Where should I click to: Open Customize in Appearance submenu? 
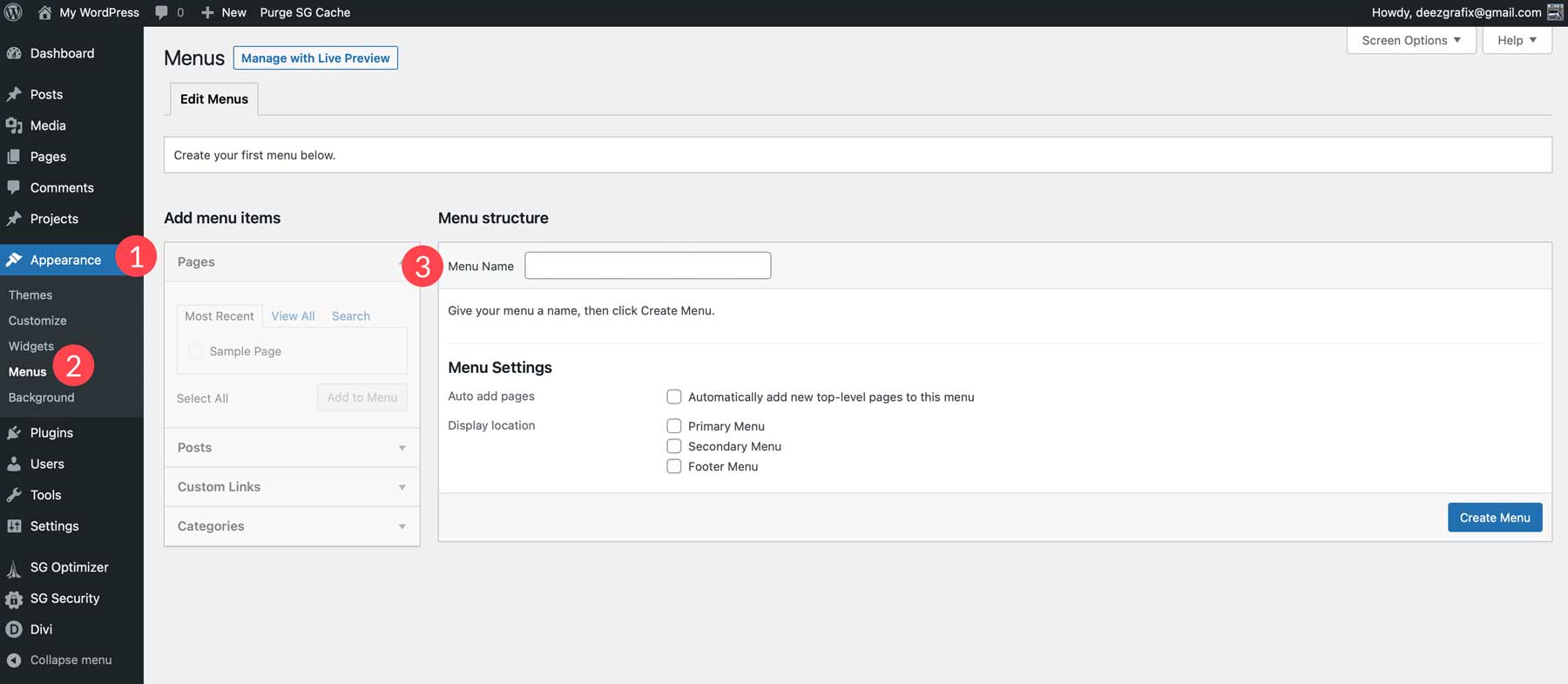pyautogui.click(x=37, y=321)
